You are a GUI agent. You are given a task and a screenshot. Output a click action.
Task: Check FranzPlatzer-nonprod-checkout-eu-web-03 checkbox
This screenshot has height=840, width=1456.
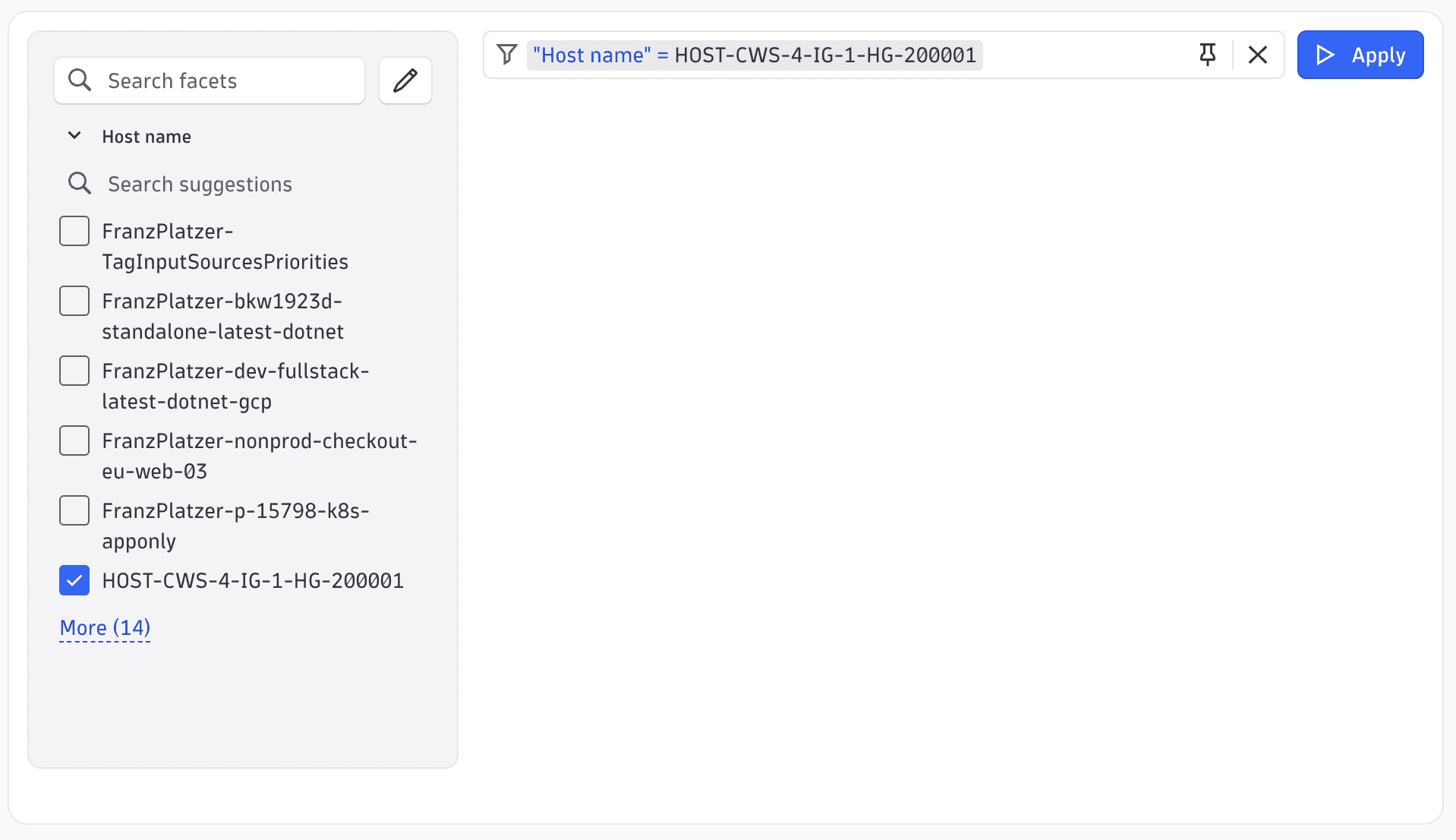(x=74, y=441)
